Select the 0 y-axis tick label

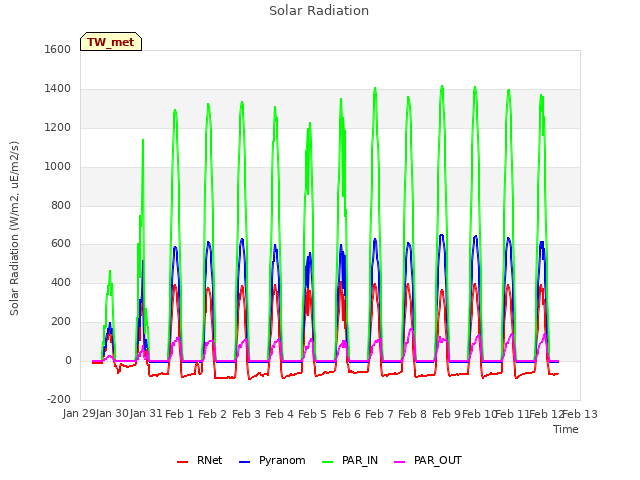click(x=69, y=361)
